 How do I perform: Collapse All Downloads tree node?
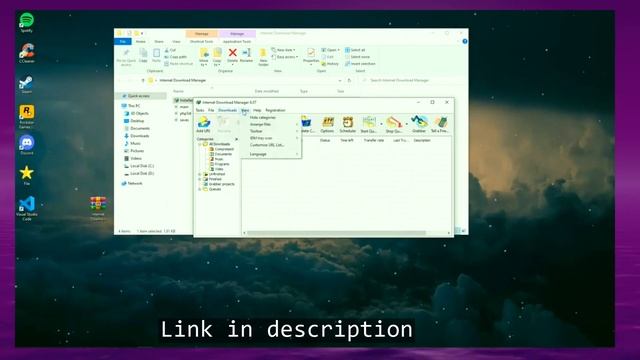[200, 144]
